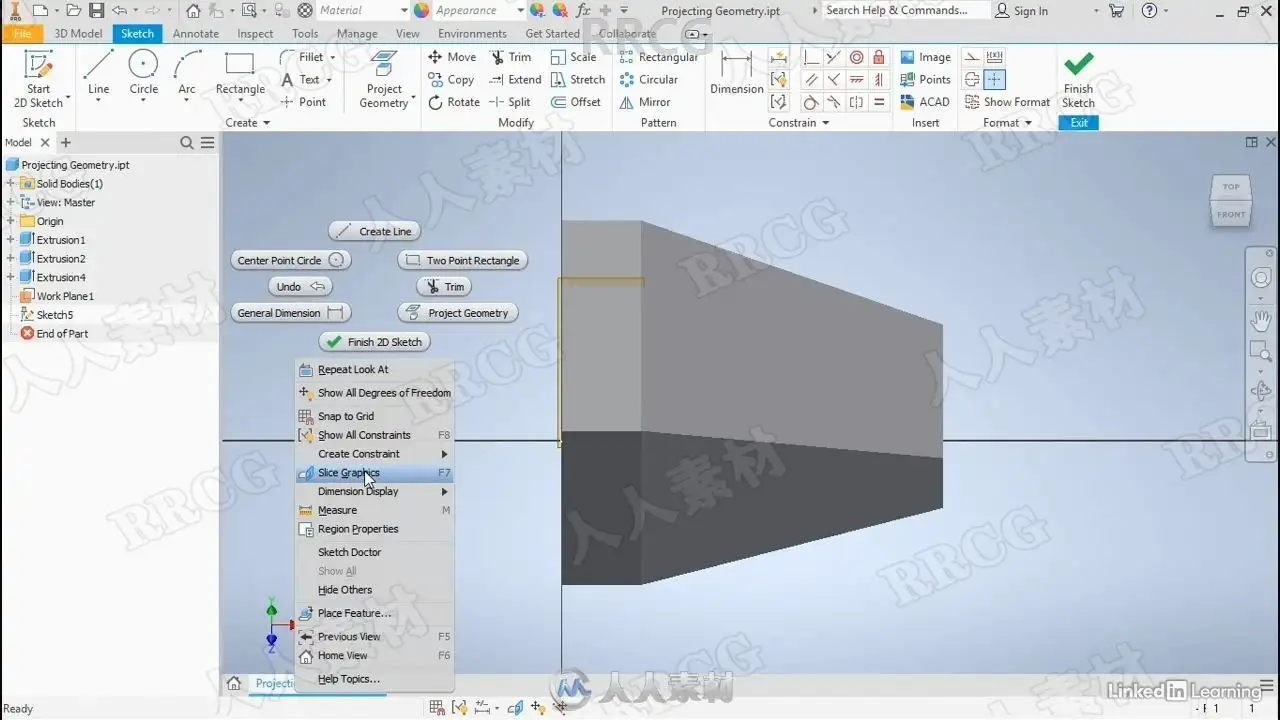
Task: Click Create Line marking menu button
Action: 374,231
